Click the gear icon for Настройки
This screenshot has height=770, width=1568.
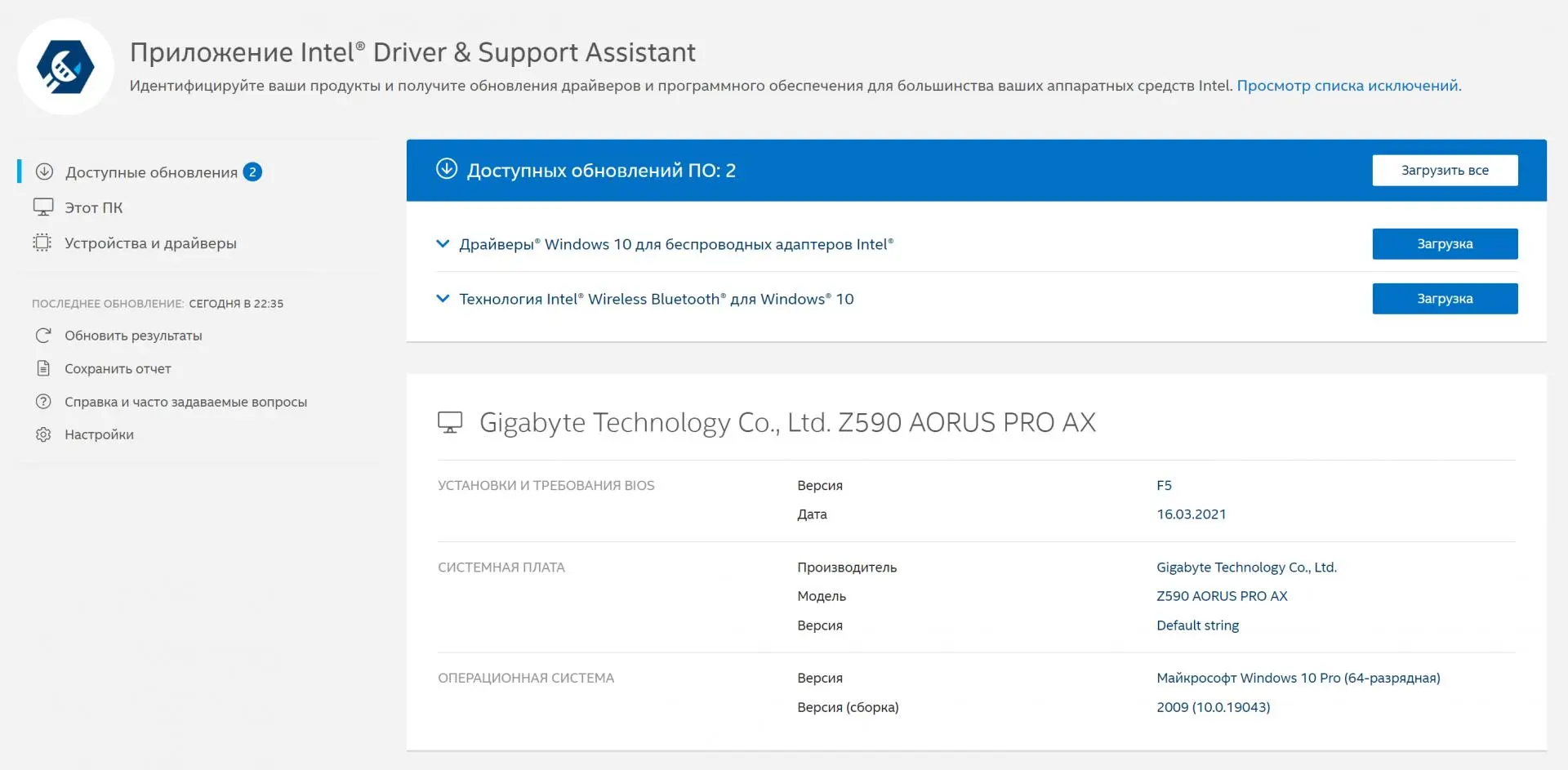tap(43, 434)
